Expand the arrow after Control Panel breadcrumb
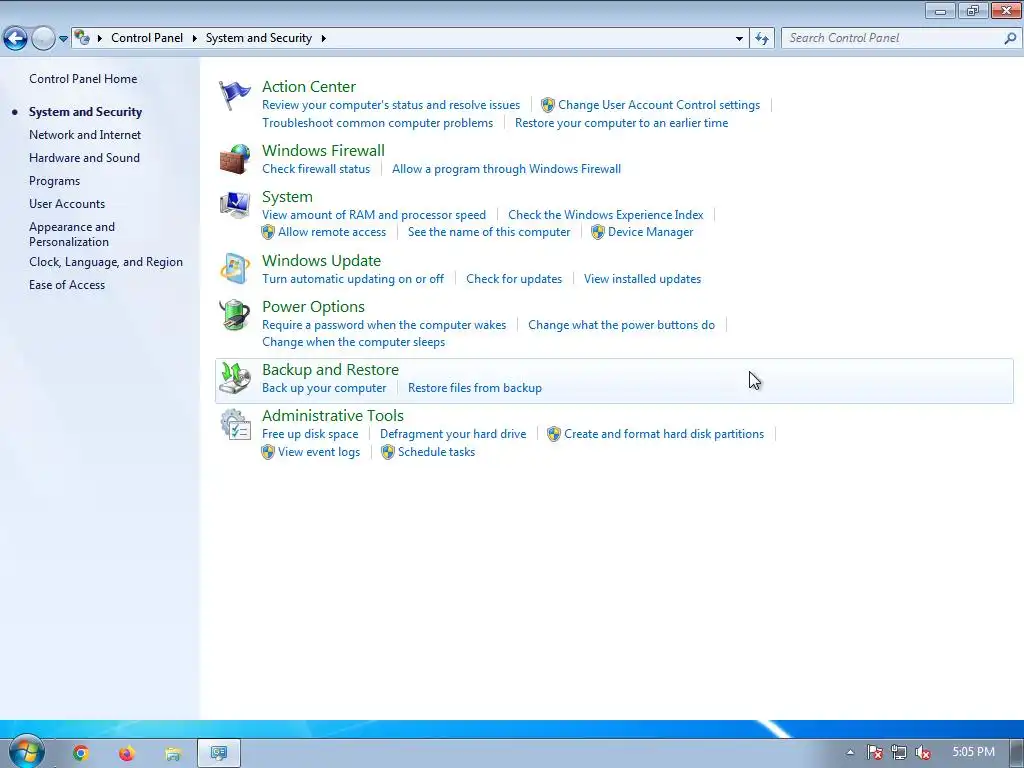1024x768 pixels. coord(195,39)
